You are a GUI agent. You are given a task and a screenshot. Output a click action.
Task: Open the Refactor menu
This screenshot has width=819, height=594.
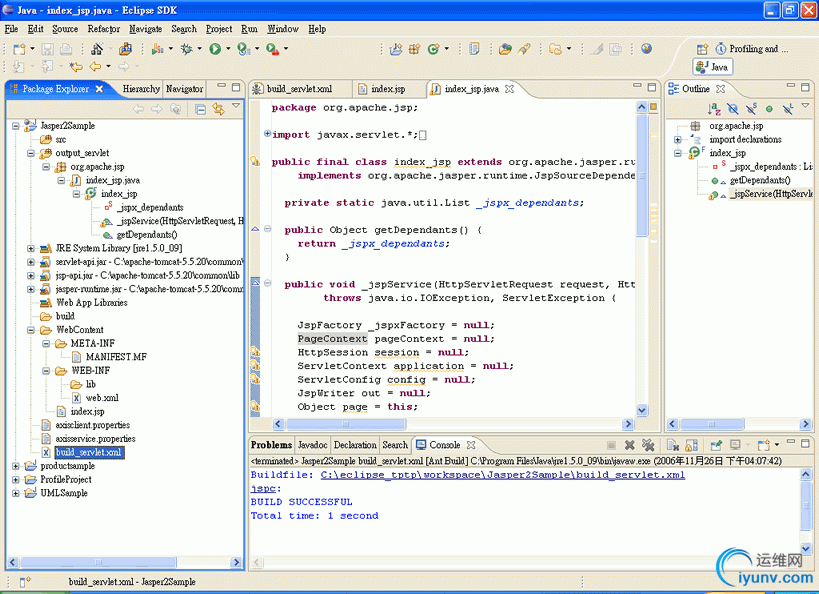(103, 29)
